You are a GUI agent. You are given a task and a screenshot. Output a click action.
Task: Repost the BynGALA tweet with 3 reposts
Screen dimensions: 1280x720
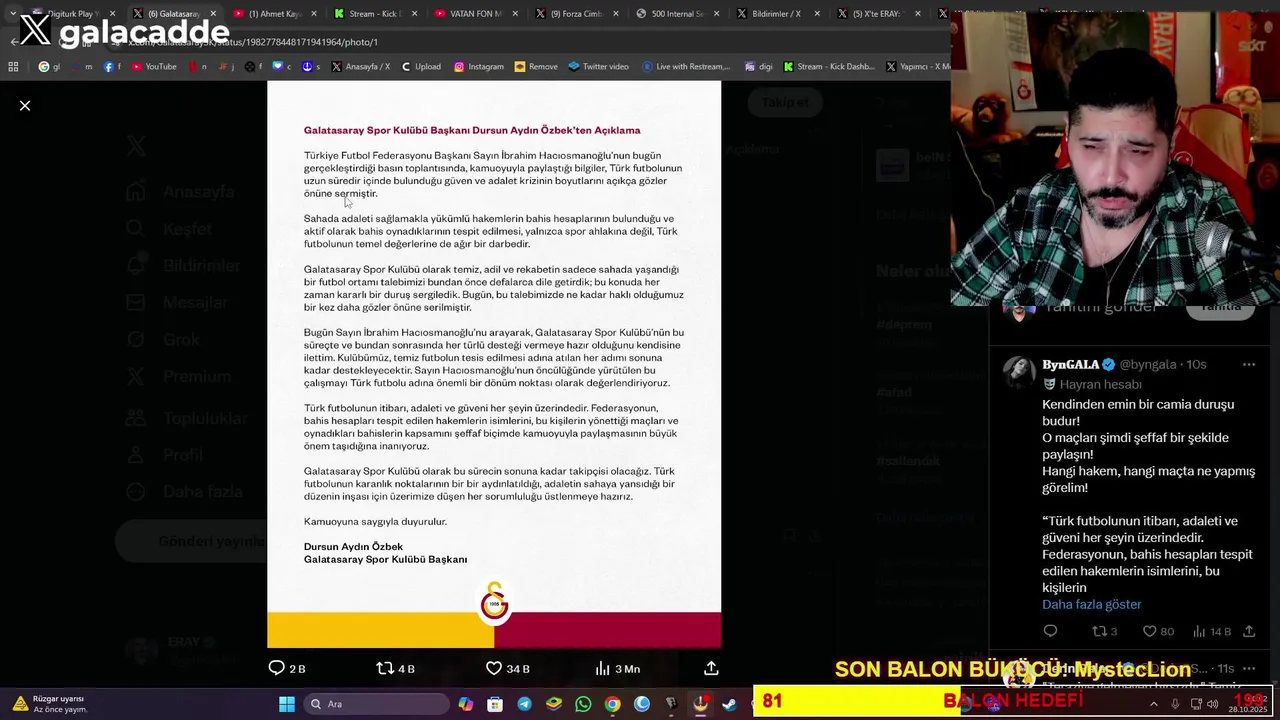click(x=1104, y=631)
